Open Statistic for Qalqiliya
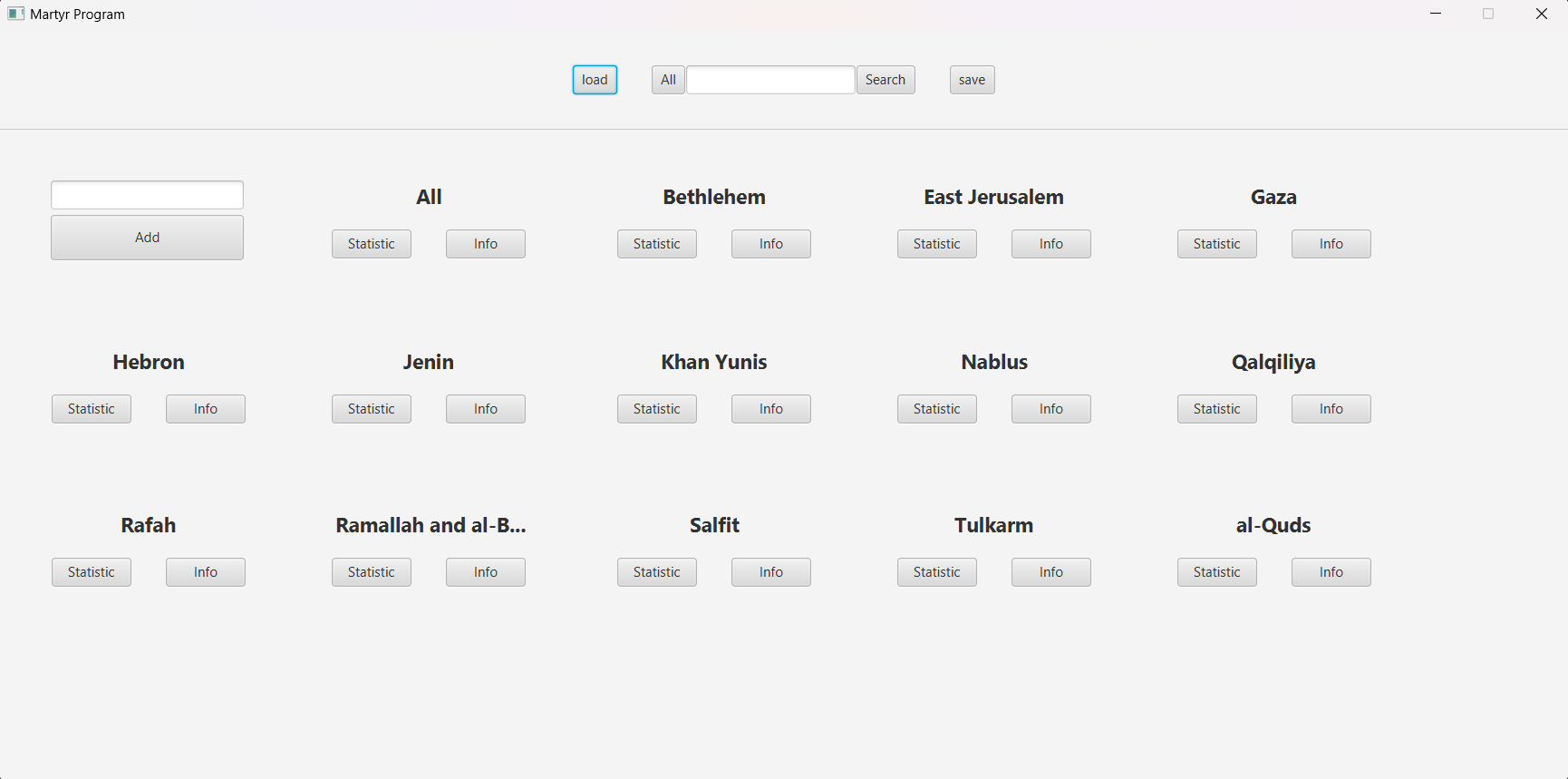This screenshot has height=779, width=1568. point(1217,409)
